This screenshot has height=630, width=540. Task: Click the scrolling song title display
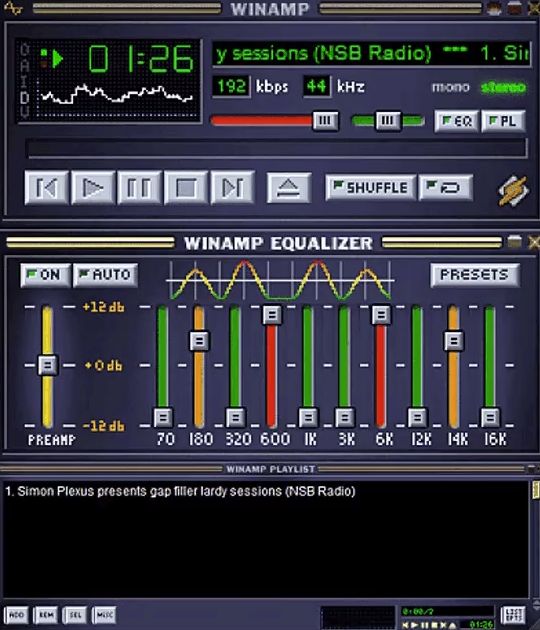tap(371, 53)
